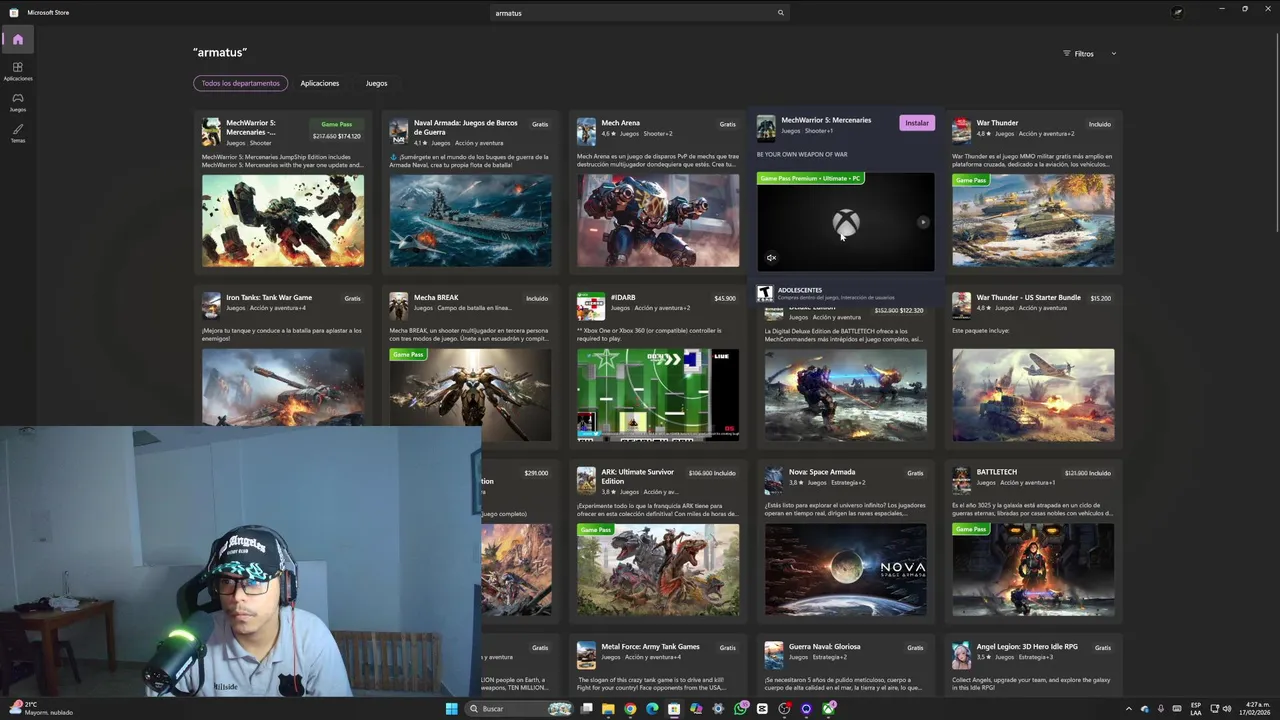
Task: Click the Game Pass badge on Mecha BREAK
Action: click(408, 354)
